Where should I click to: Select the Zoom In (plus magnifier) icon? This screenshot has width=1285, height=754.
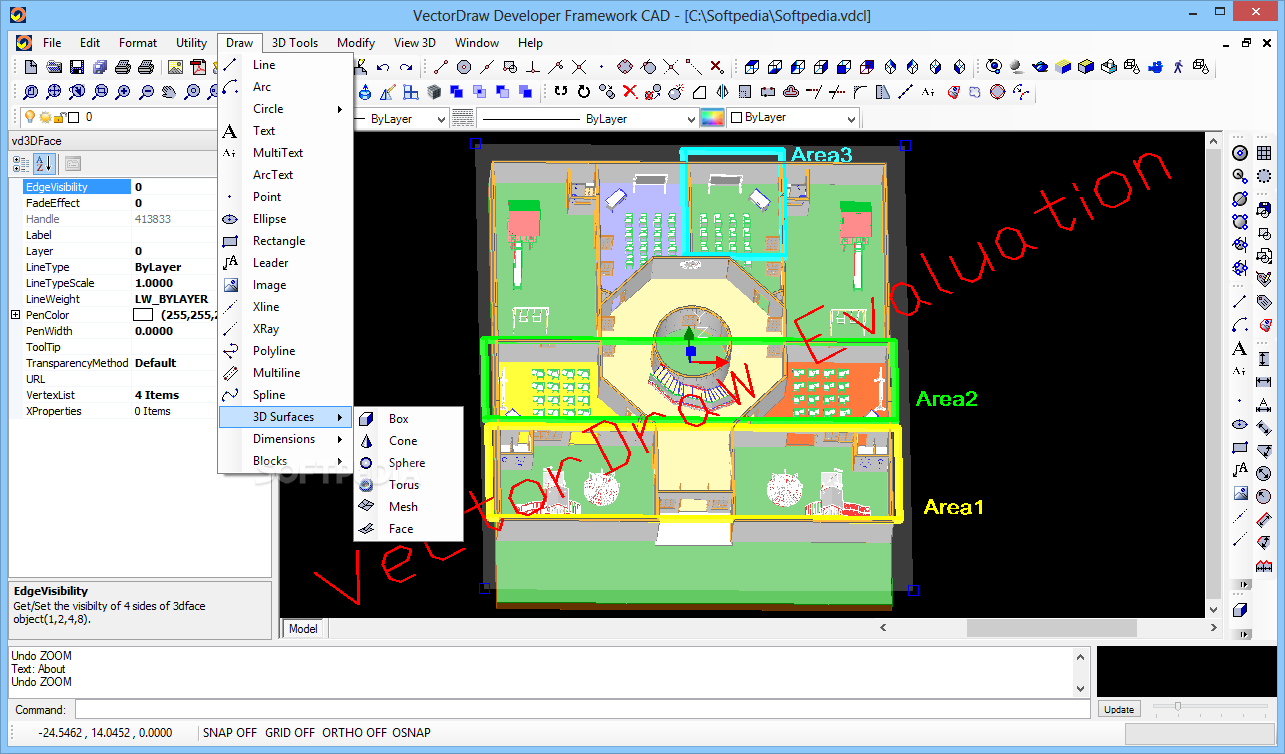123,92
